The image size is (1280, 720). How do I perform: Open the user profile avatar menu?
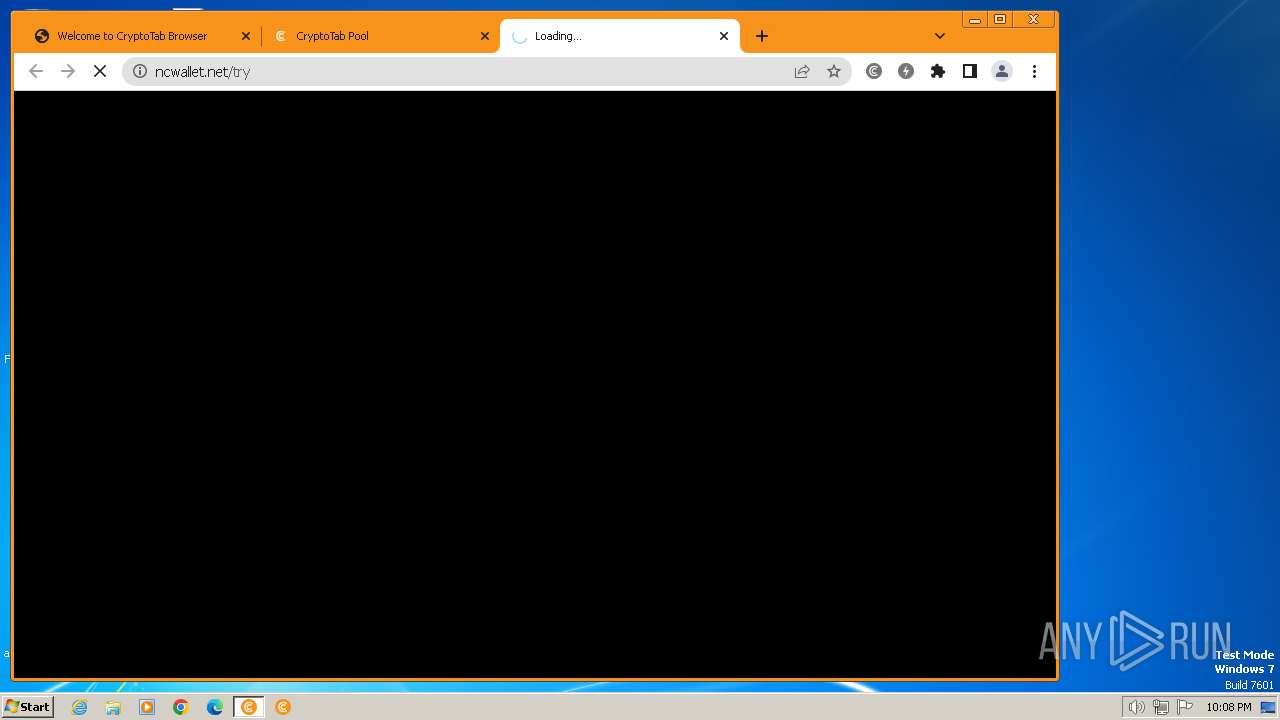point(1002,71)
